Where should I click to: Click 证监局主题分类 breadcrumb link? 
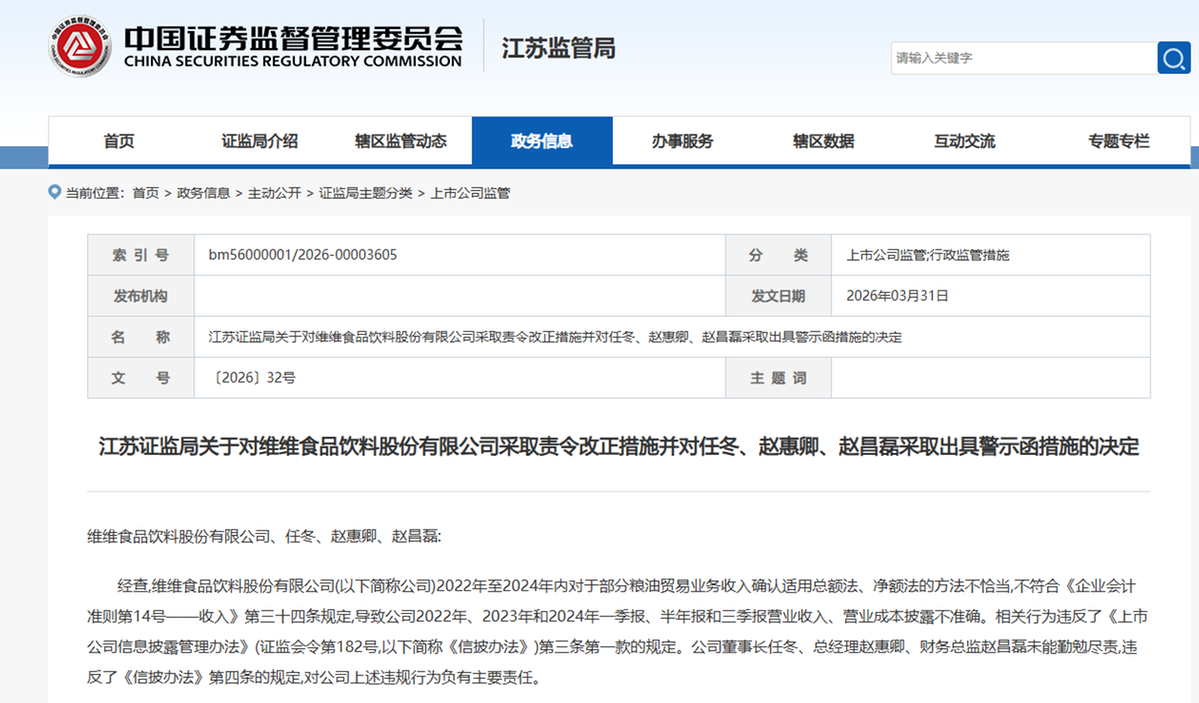pyautogui.click(x=365, y=193)
